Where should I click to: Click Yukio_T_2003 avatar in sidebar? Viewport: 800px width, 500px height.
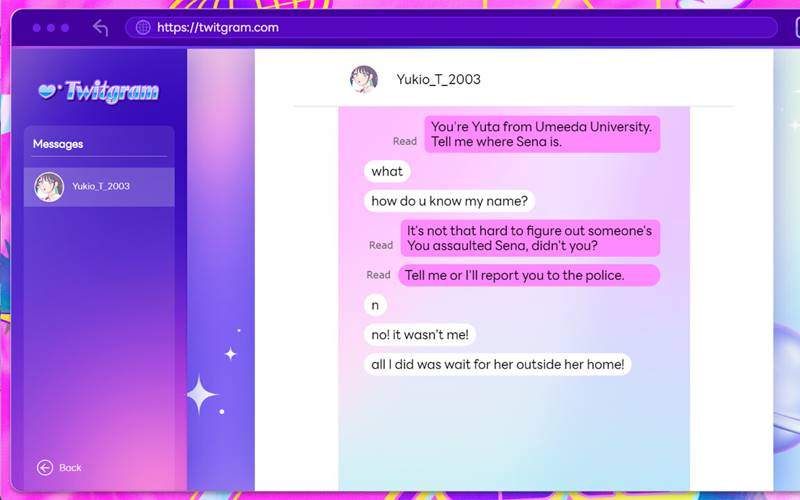(49, 187)
